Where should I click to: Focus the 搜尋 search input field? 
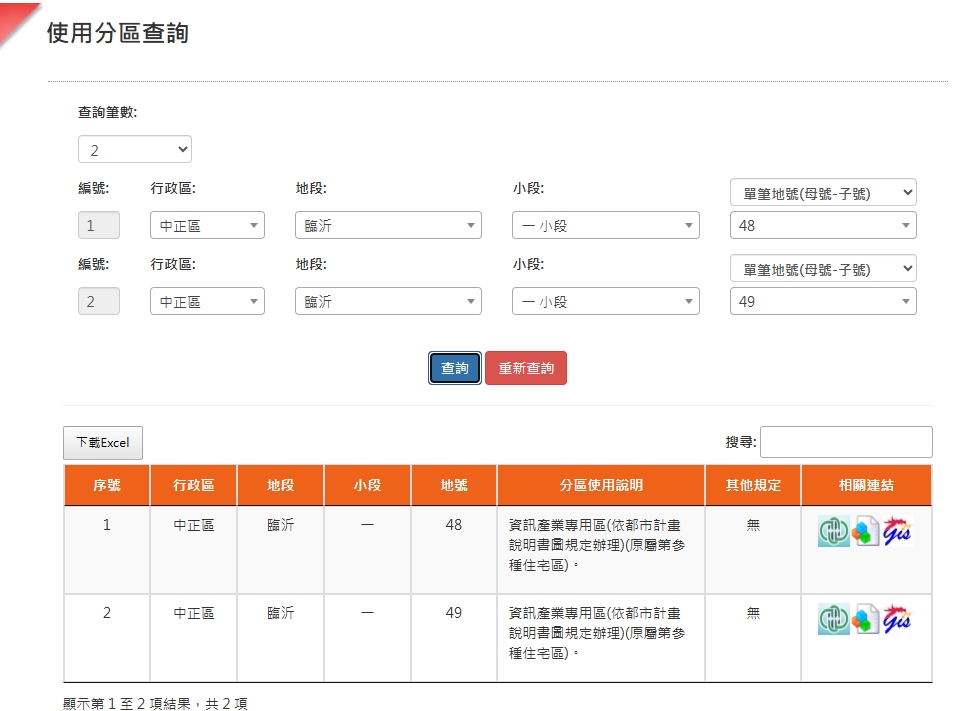tap(846, 442)
